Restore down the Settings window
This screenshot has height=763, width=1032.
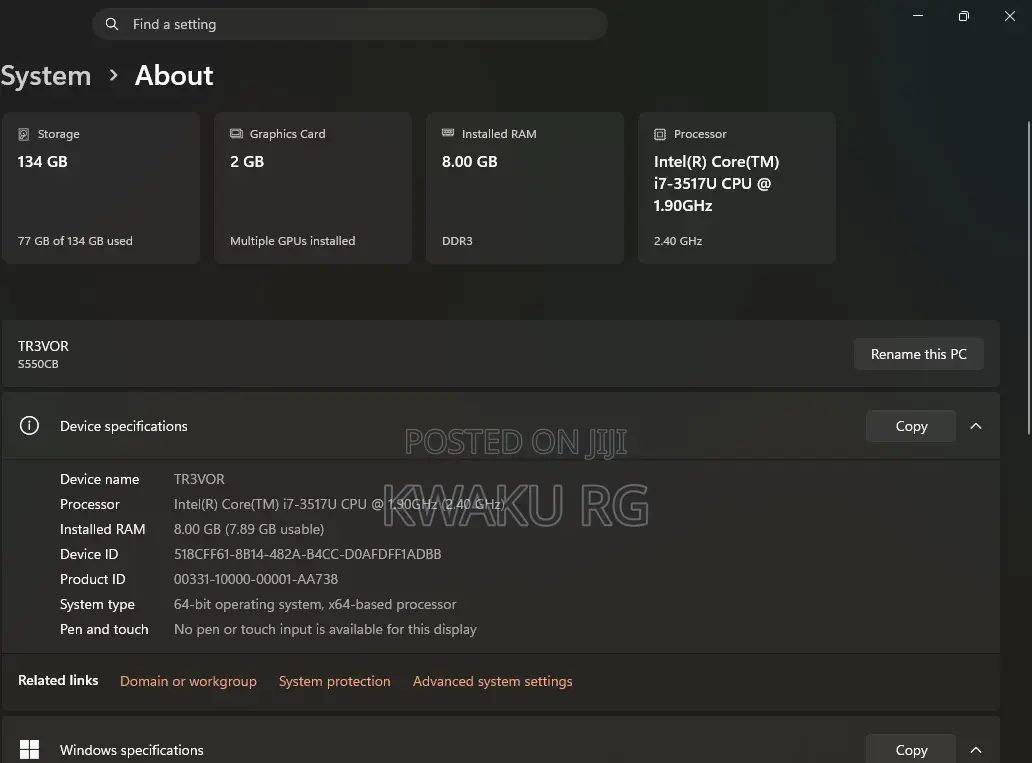click(964, 16)
